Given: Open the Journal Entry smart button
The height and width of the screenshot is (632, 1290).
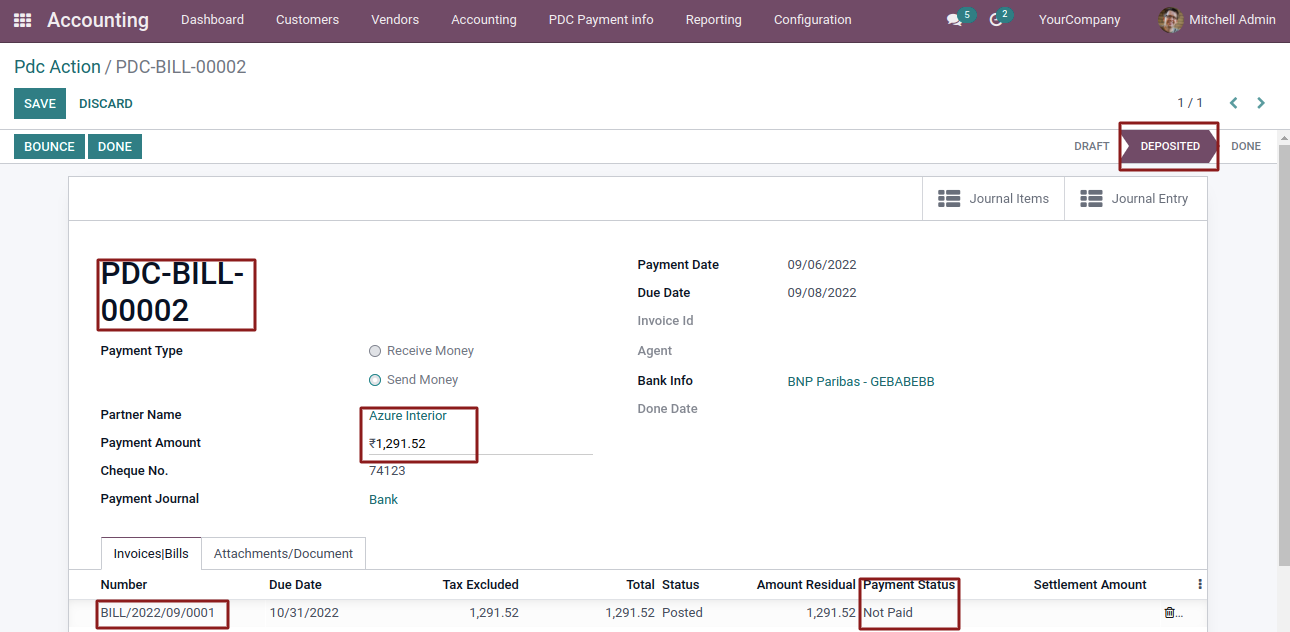Looking at the screenshot, I should [1135, 199].
